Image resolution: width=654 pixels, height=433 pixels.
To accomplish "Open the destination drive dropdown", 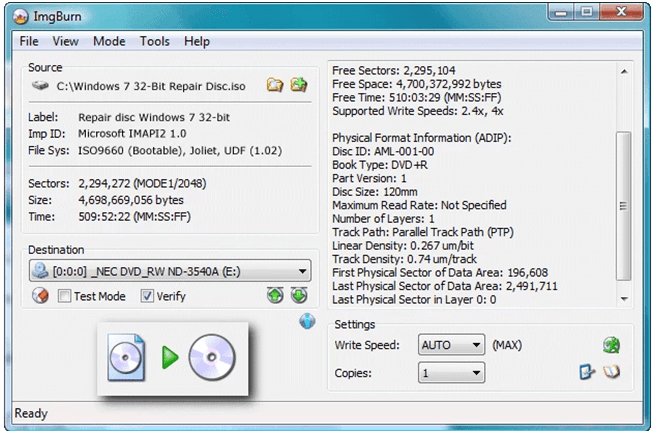I will point(302,272).
